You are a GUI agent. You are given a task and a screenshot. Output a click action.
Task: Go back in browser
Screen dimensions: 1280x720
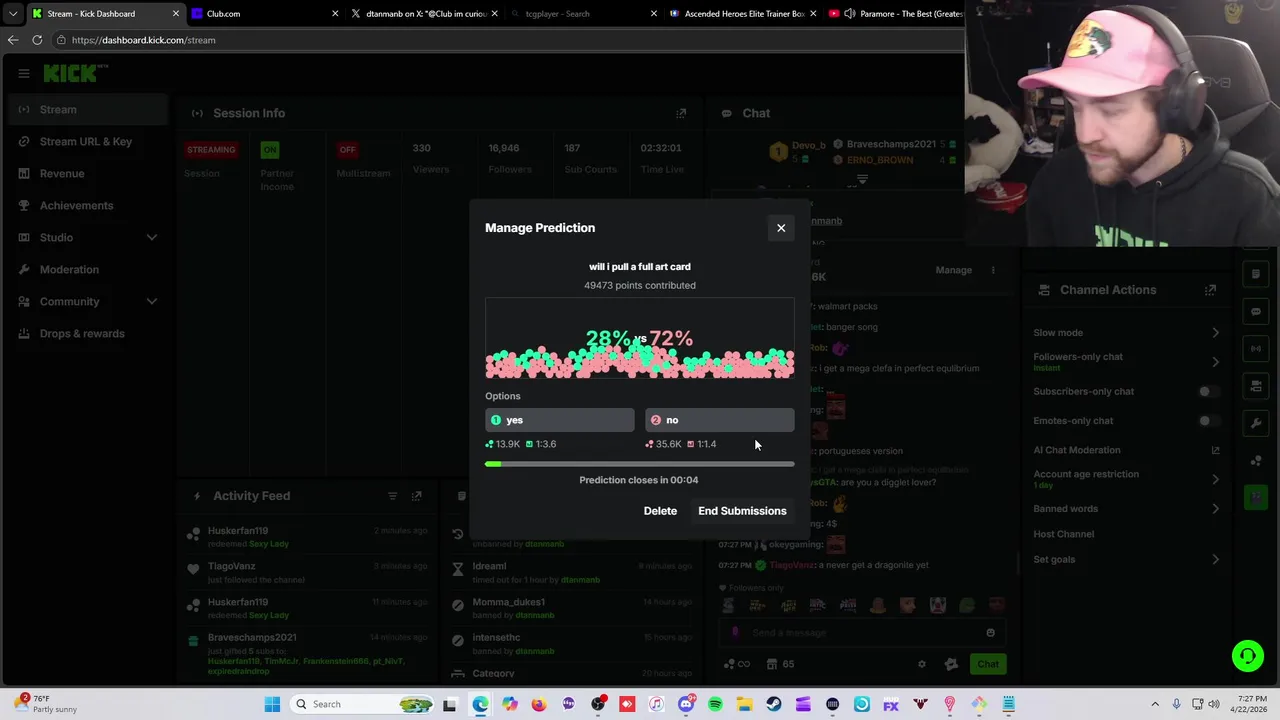coord(12,40)
